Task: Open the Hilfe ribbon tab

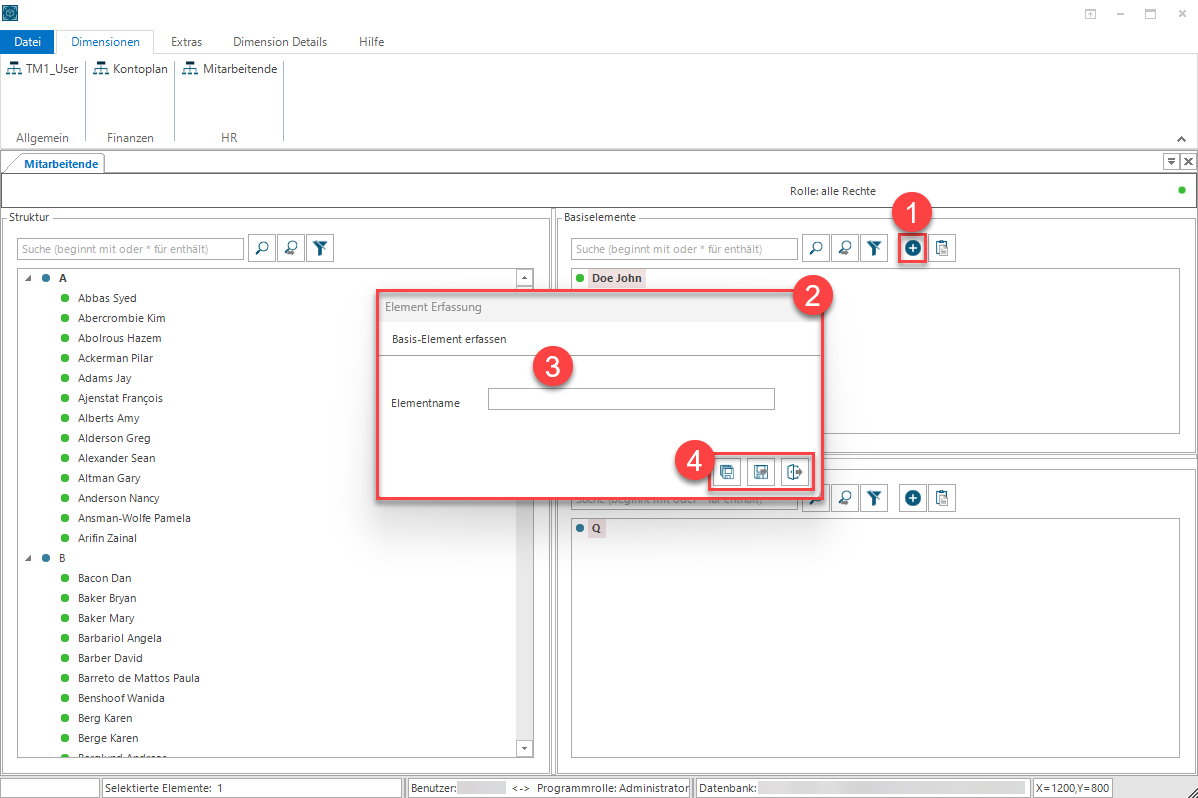Action: [371, 42]
